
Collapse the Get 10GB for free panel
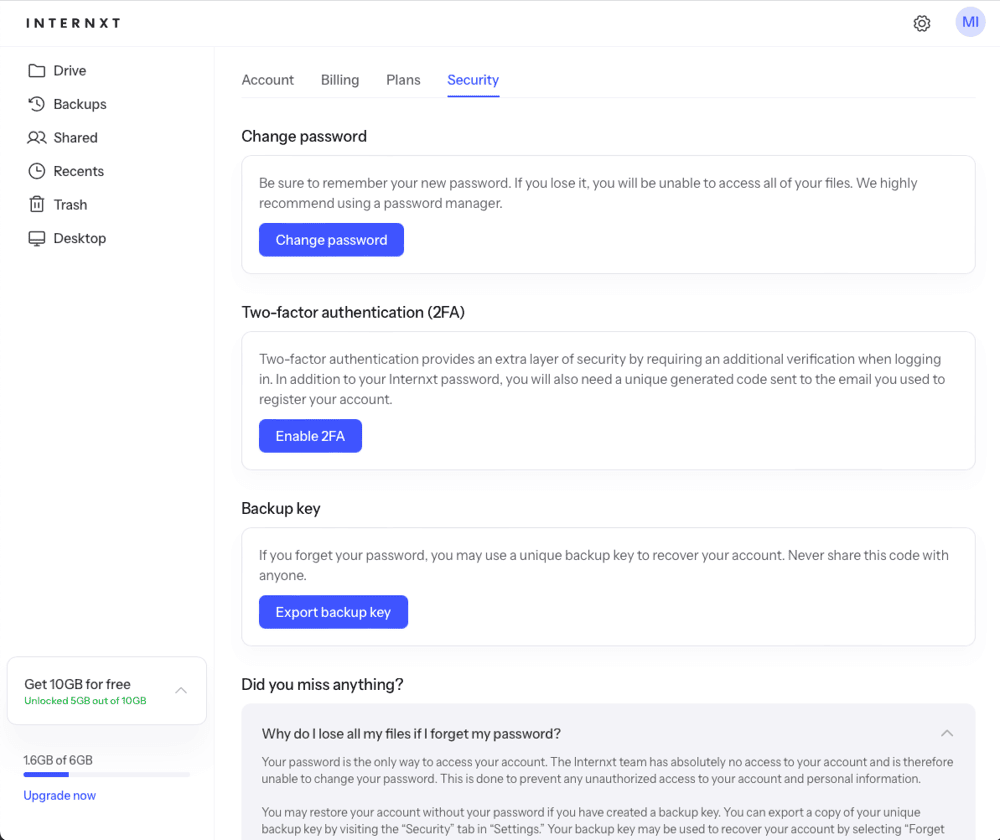point(181,690)
